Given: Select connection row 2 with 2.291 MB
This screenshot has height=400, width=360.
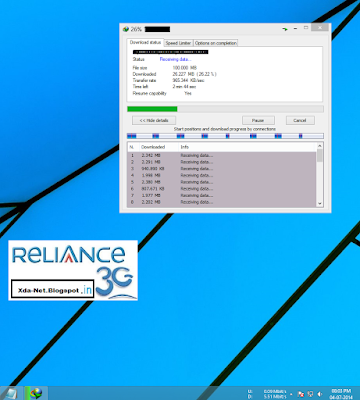Looking at the screenshot, I should pyautogui.click(x=222, y=162).
